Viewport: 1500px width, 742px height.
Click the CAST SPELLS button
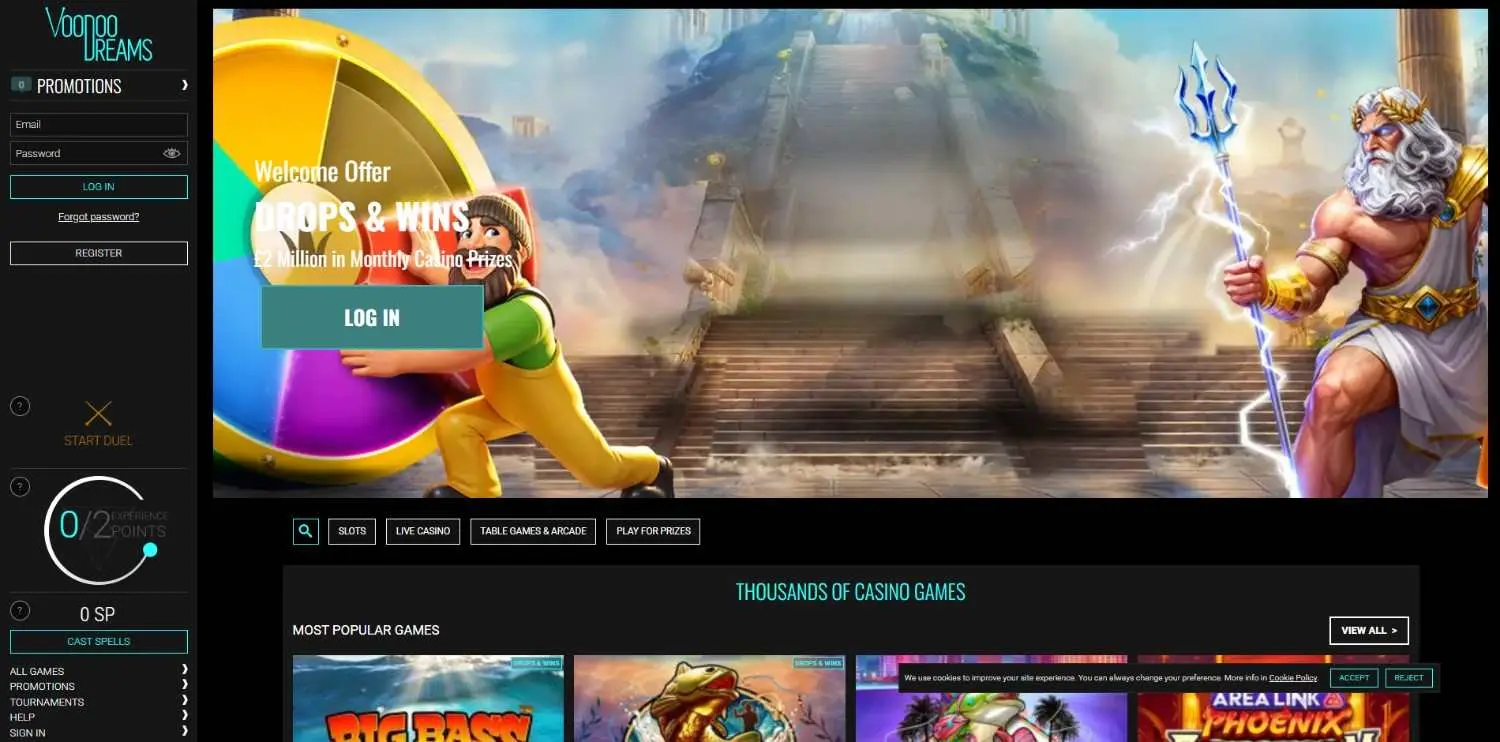tap(99, 642)
